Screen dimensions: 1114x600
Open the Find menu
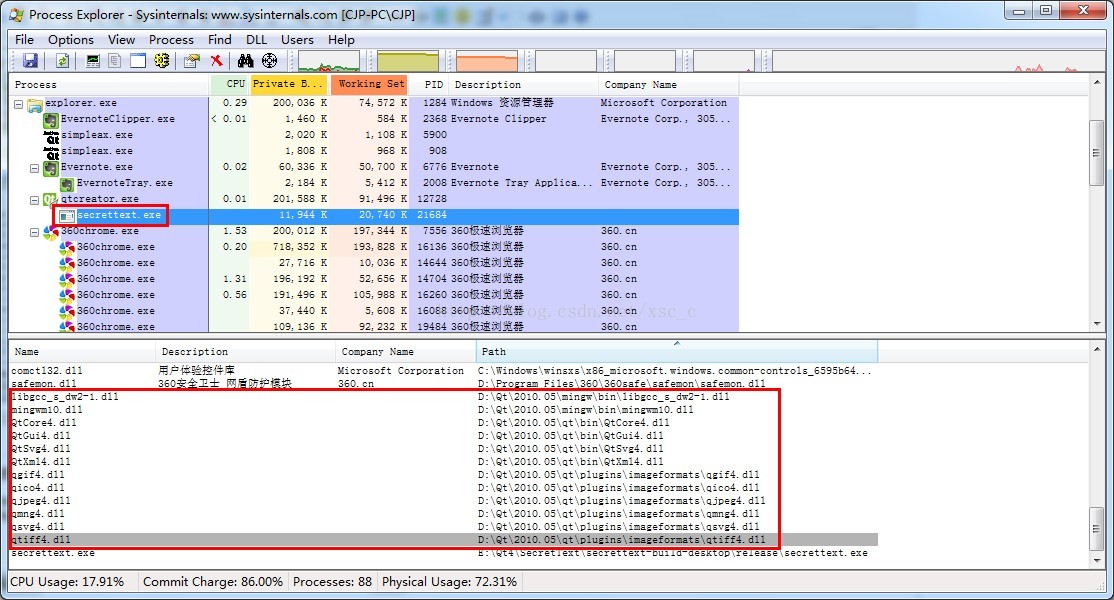pyautogui.click(x=220, y=40)
